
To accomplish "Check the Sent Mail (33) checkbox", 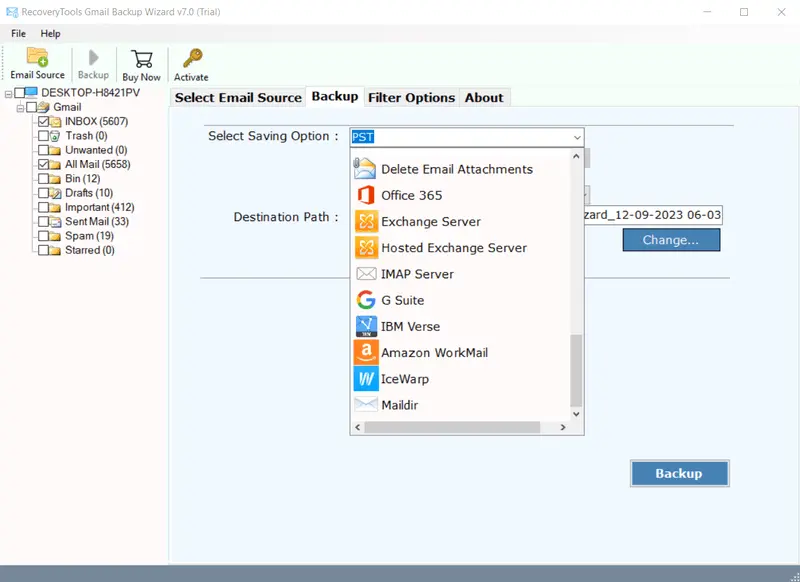I will pyautogui.click(x=43, y=221).
